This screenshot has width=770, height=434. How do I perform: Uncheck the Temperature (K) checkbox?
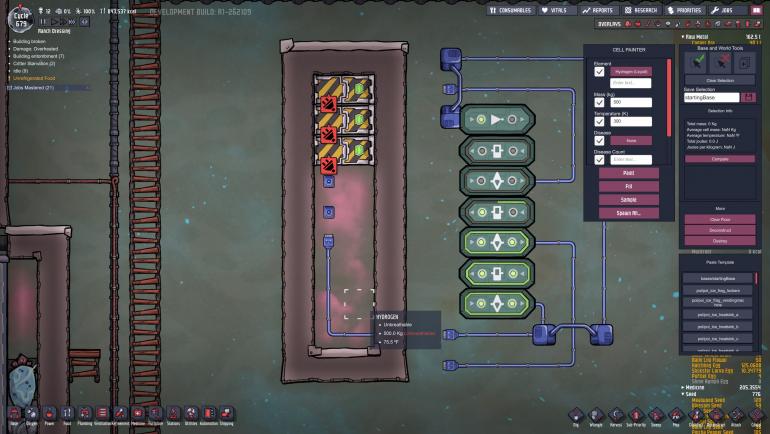(599, 121)
